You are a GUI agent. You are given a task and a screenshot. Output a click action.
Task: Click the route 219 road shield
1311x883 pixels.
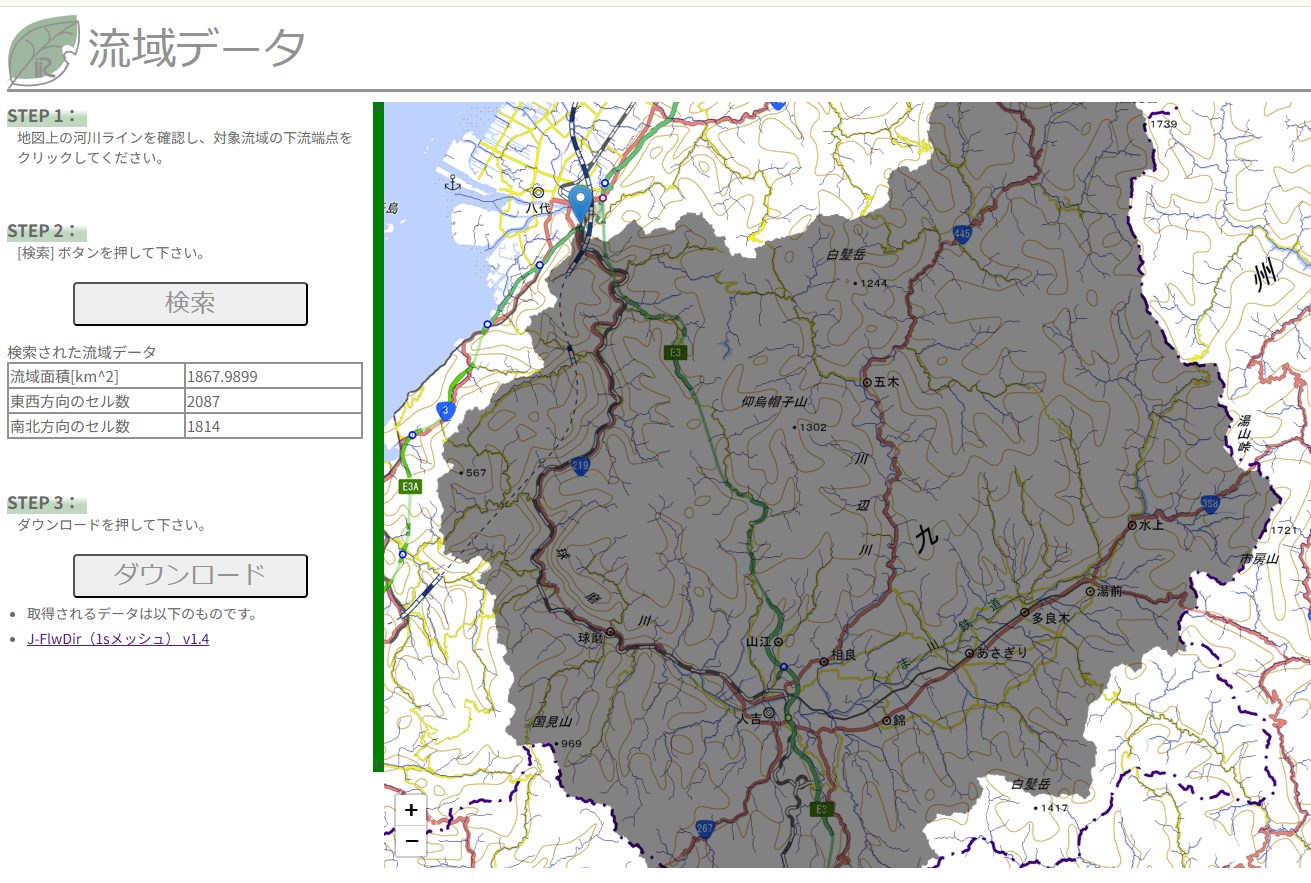580,465
